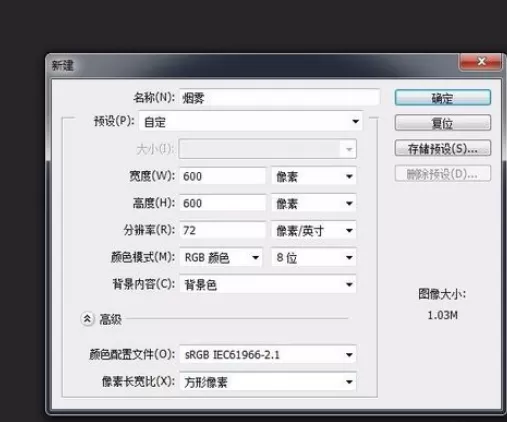Click the 存储预设(S)... button
The width and height of the screenshot is (507, 422).
(443, 148)
